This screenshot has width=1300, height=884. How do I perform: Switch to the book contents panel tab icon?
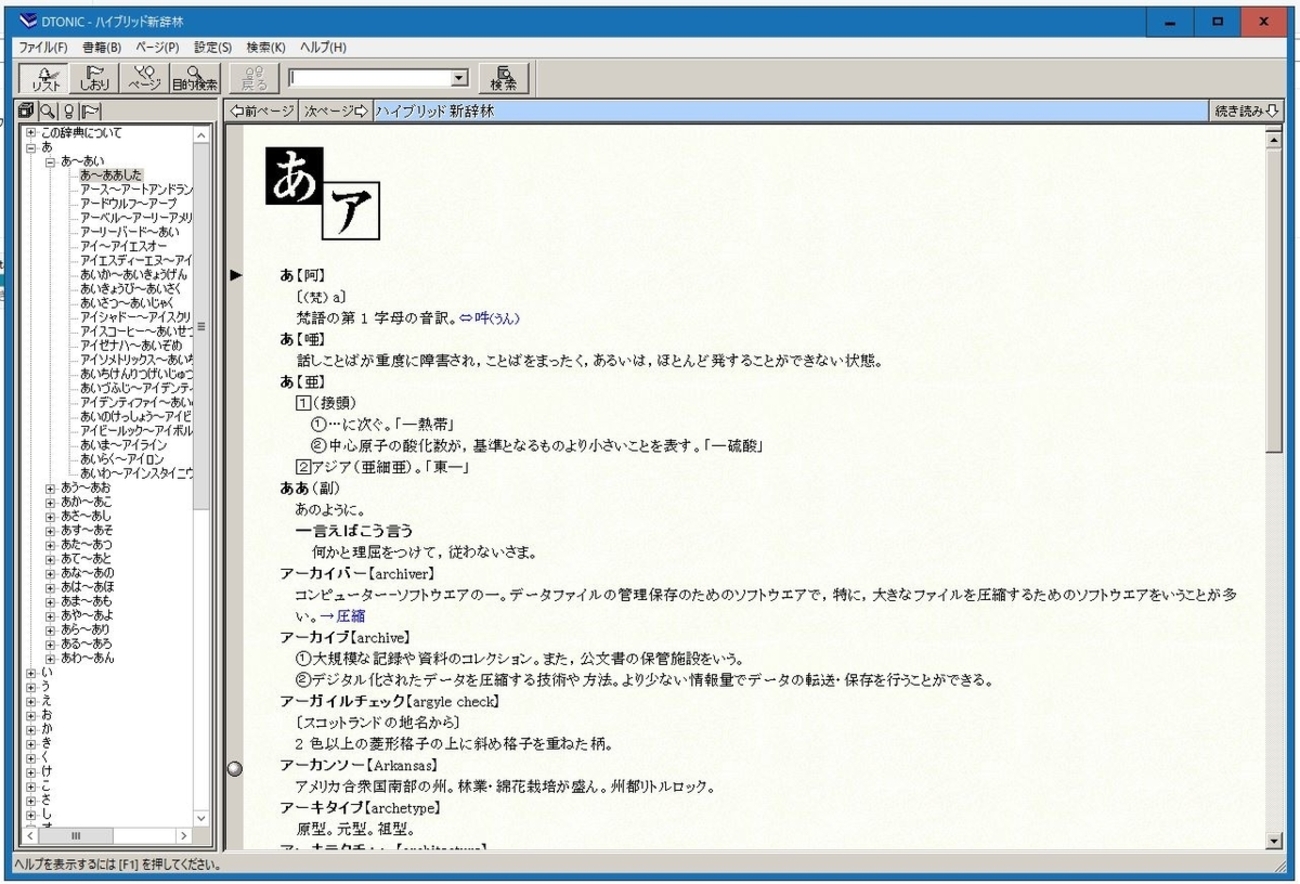click(28, 111)
